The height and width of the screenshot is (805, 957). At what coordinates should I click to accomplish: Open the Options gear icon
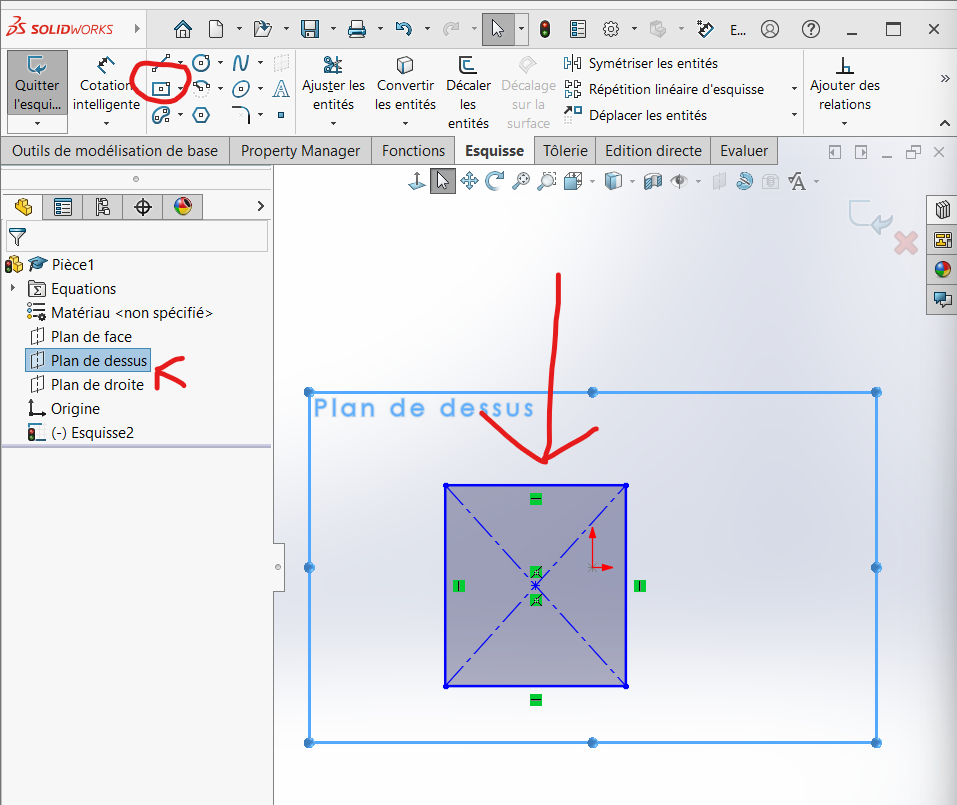610,29
